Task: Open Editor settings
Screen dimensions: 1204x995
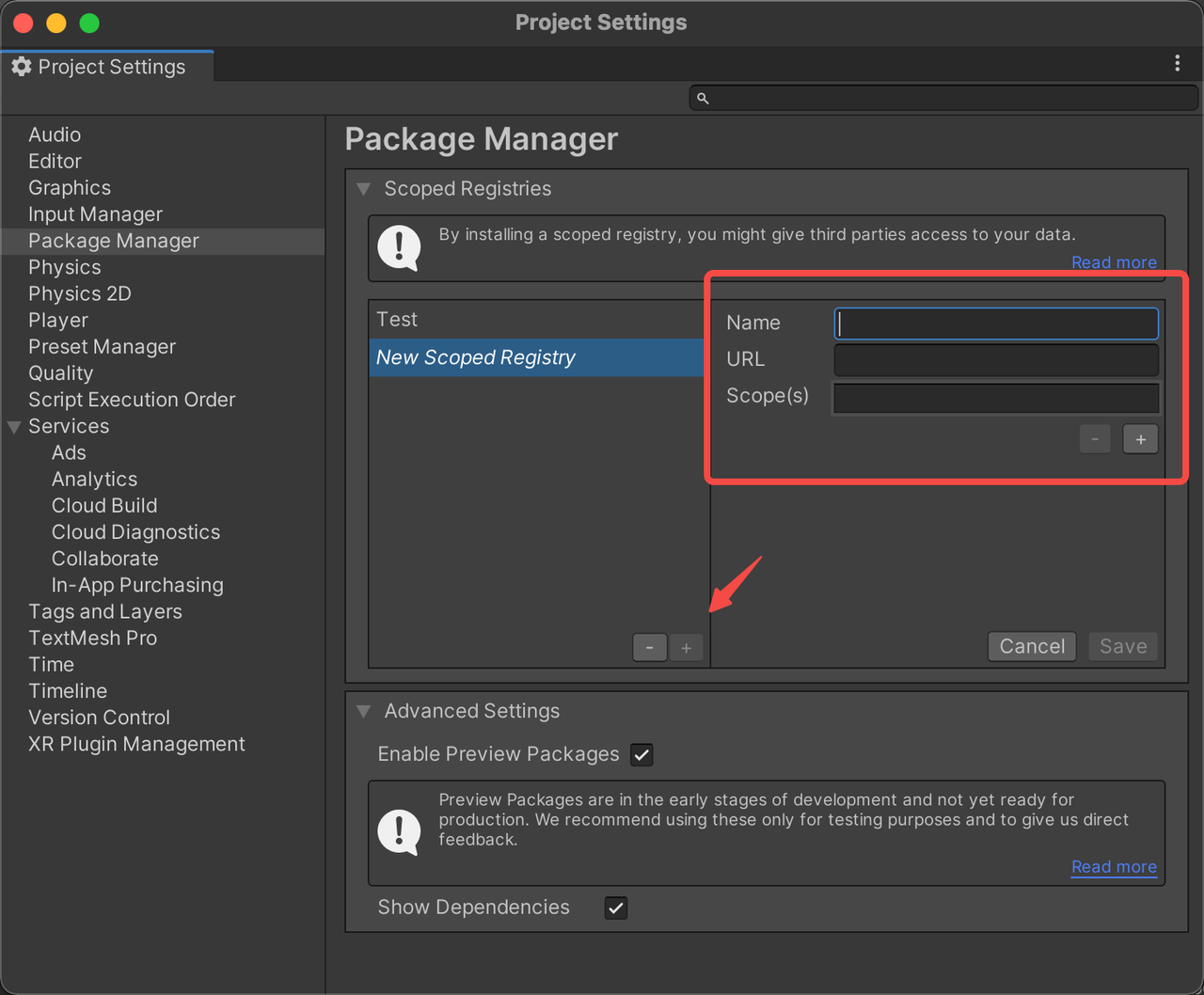Action: [x=55, y=161]
